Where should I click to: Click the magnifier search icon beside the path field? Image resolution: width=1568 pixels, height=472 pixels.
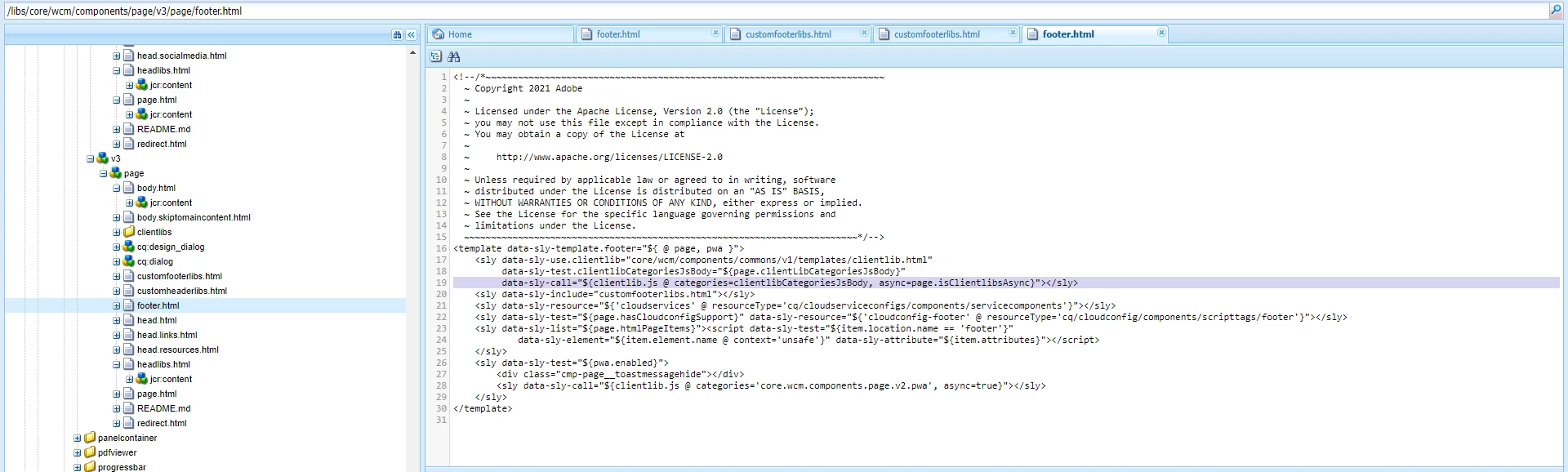point(1556,11)
